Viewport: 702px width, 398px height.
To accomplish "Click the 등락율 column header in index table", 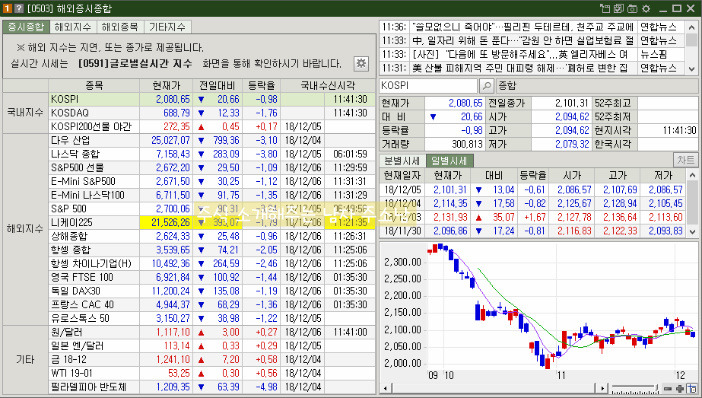I will click(261, 85).
